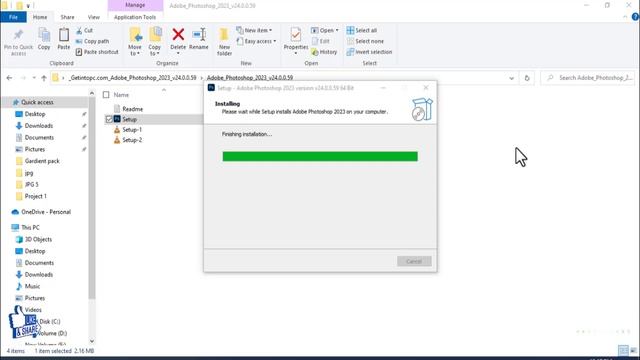
Task: Open the Help question mark icon
Action: pyautogui.click(x=635, y=17)
